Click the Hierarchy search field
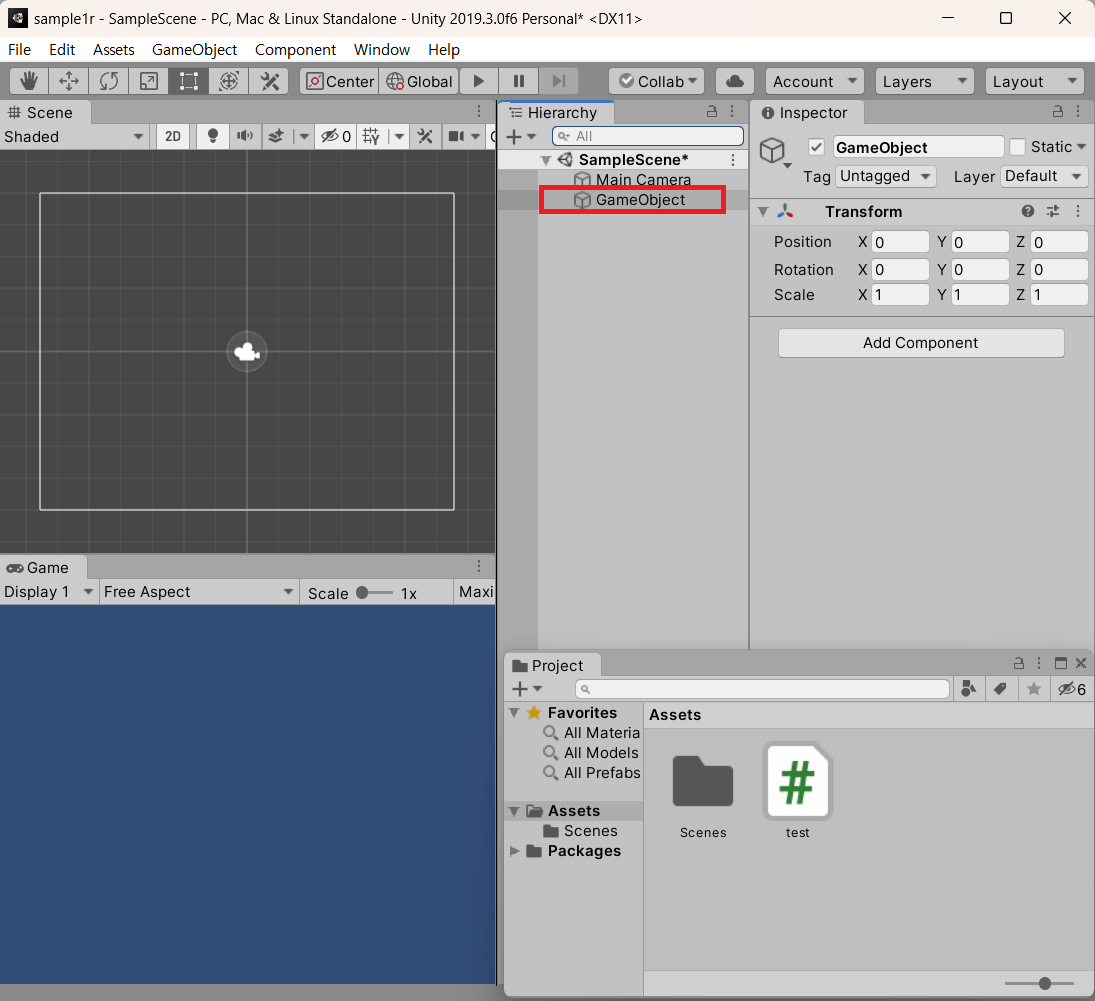 click(647, 136)
